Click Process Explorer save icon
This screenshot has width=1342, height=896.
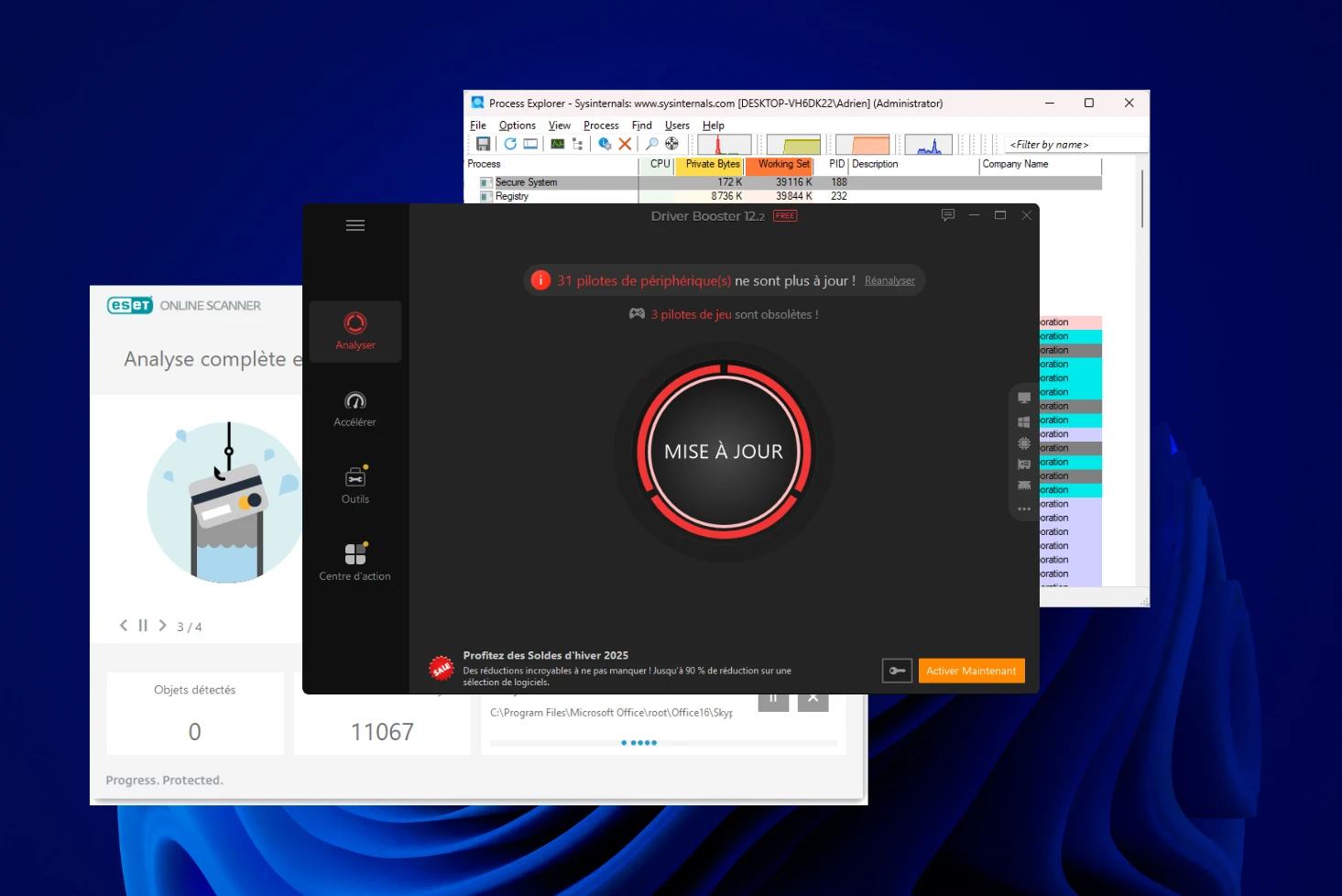tap(483, 144)
